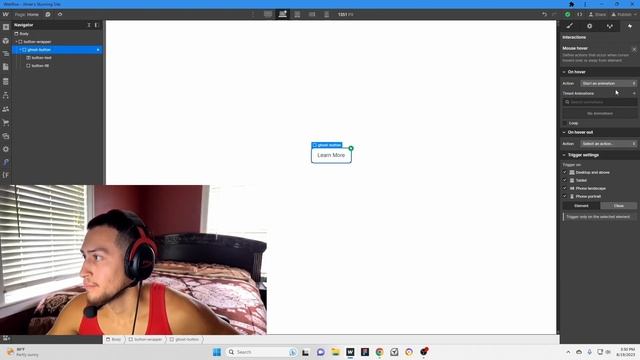Open Chrome from the taskbar

click(x=380, y=352)
